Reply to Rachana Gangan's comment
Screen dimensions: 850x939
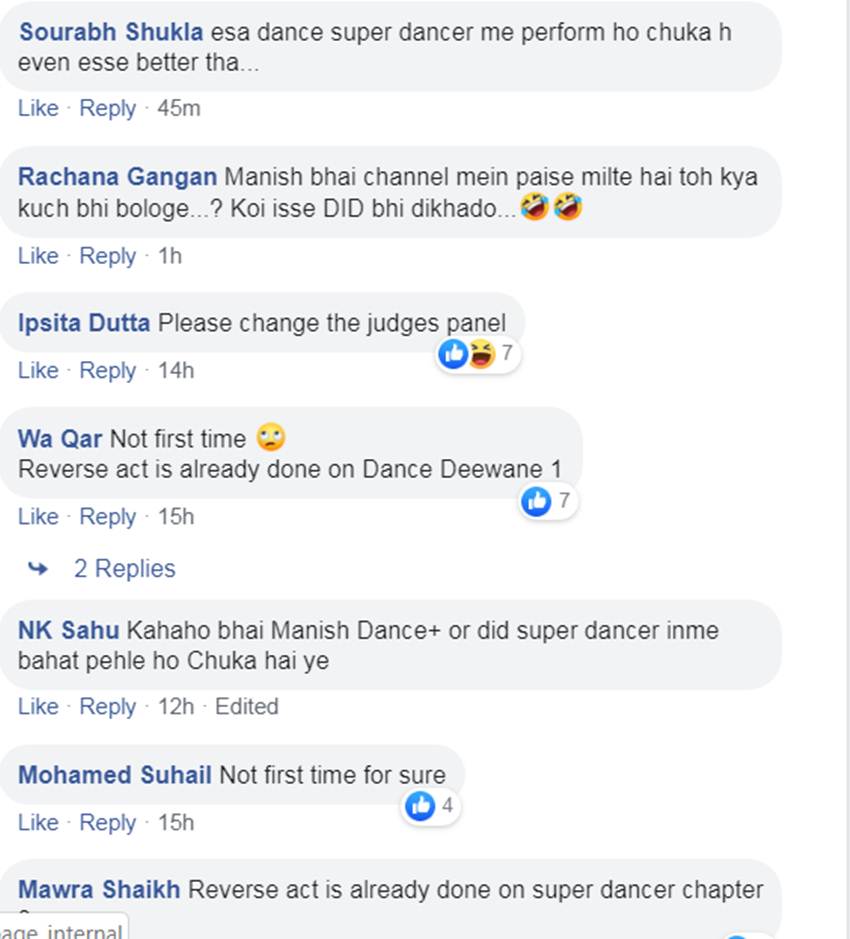108,256
